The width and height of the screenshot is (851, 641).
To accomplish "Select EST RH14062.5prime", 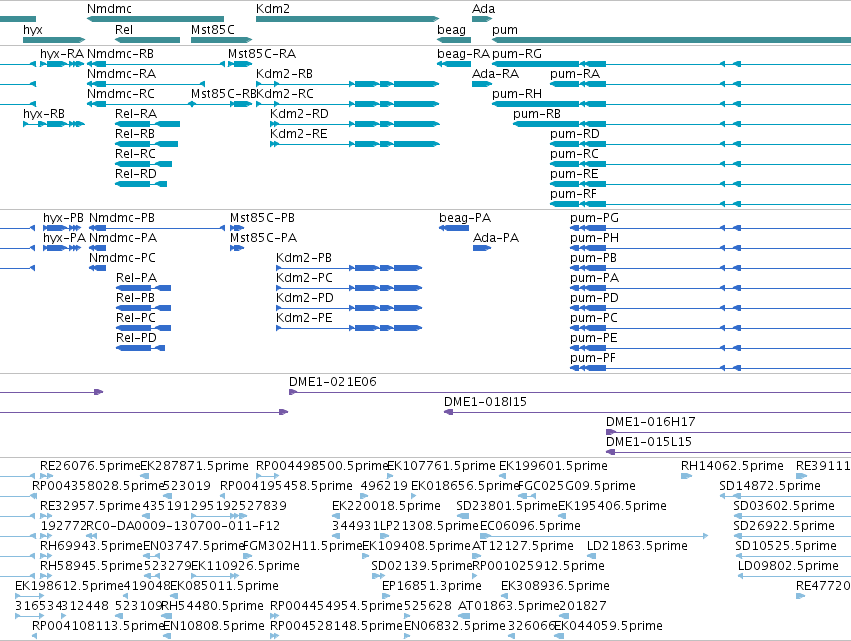I will tap(732, 466).
